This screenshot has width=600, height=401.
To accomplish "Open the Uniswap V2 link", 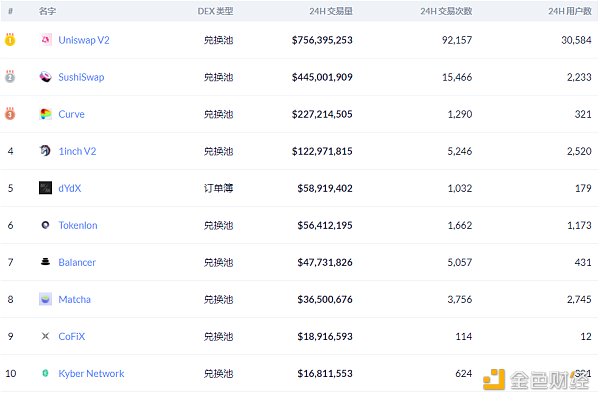I will (x=84, y=40).
